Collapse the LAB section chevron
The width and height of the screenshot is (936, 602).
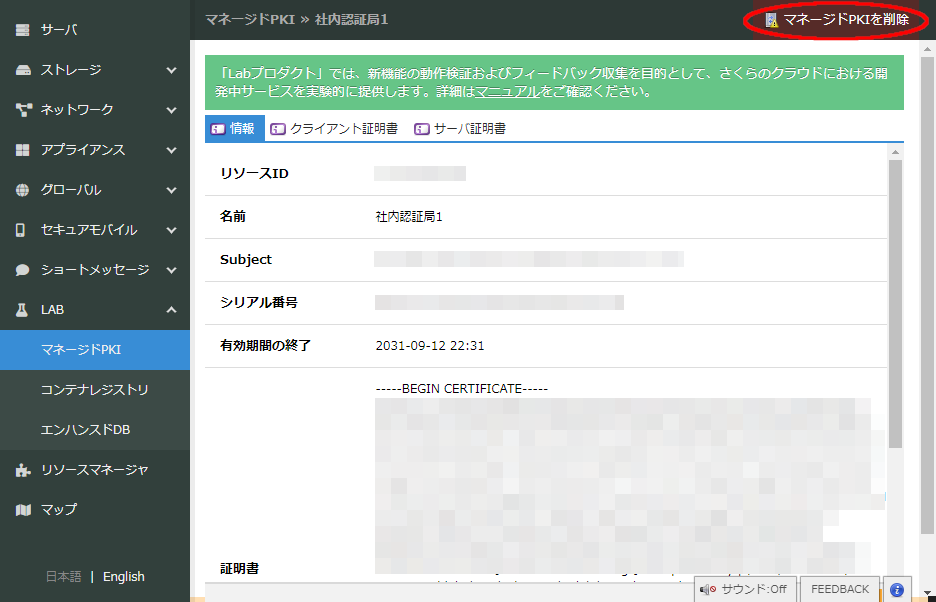(x=171, y=310)
